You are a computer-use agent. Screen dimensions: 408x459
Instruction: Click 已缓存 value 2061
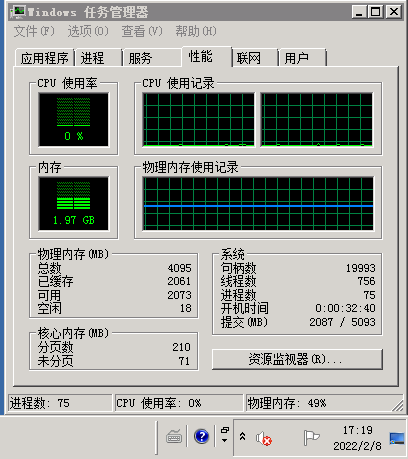coord(180,281)
